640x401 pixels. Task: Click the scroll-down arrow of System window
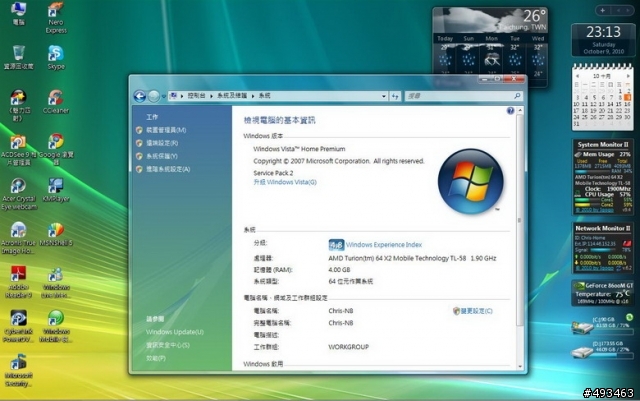coord(520,367)
